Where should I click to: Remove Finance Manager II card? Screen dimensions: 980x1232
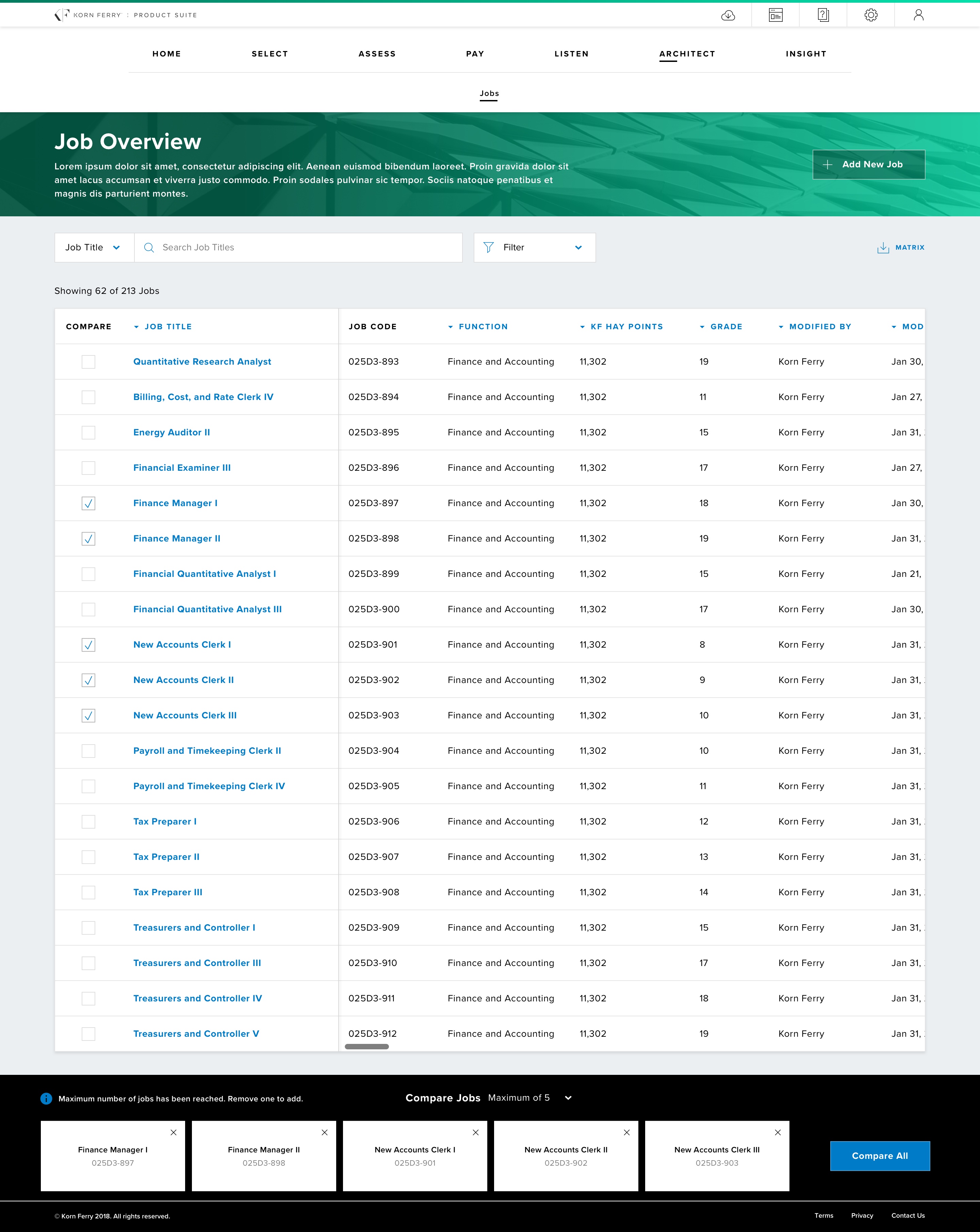coord(324,1132)
